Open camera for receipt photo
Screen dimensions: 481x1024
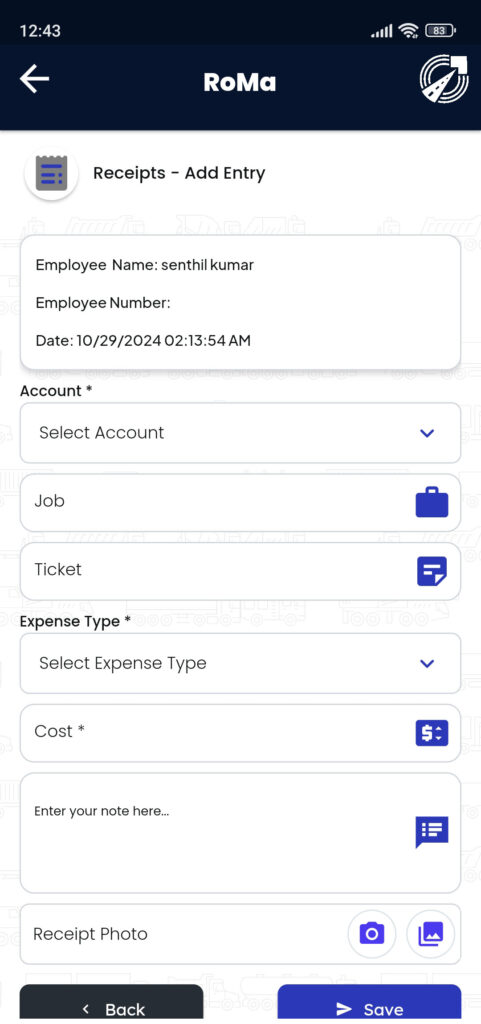coord(372,934)
